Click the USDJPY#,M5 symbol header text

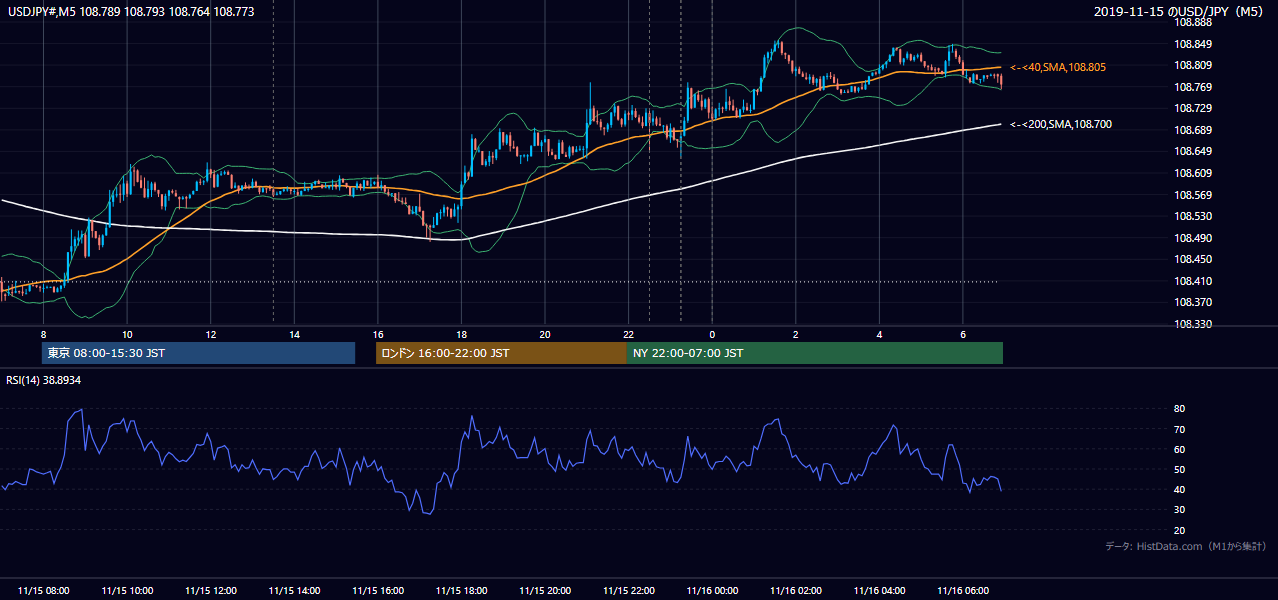click(x=130, y=12)
